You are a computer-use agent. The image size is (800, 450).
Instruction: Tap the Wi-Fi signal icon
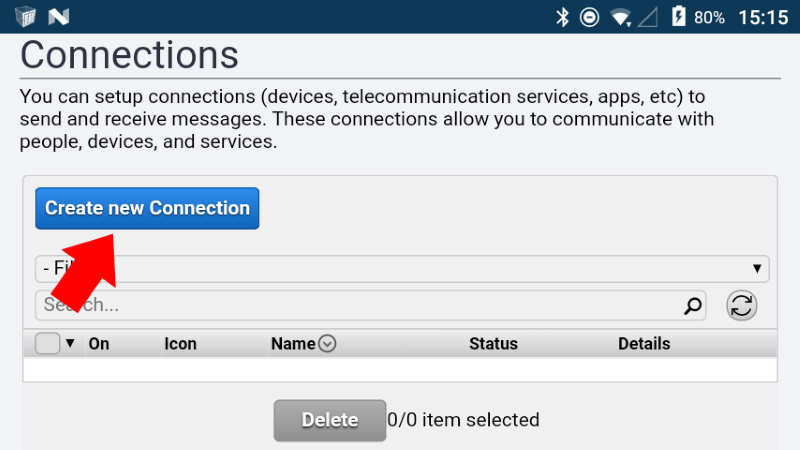pyautogui.click(x=621, y=18)
